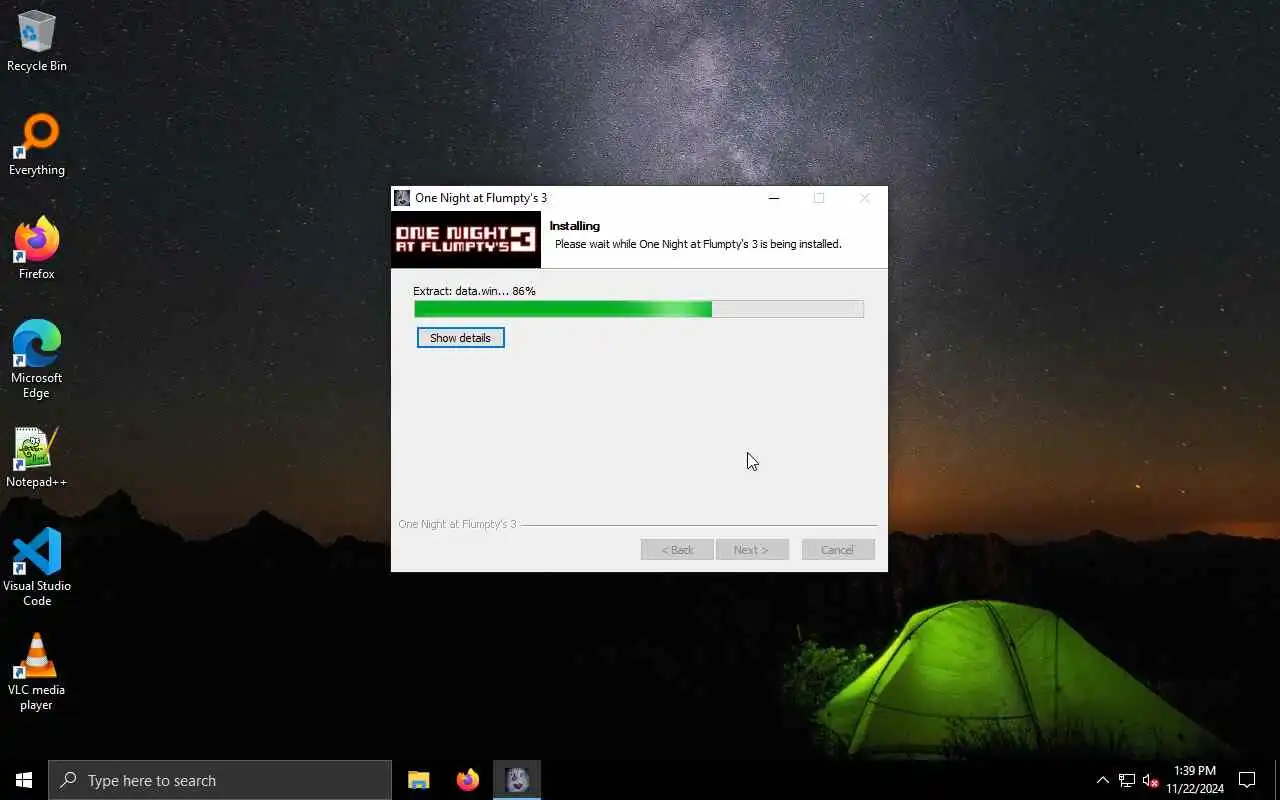
Task: Open the Everything search shortcut
Action: coord(37,145)
